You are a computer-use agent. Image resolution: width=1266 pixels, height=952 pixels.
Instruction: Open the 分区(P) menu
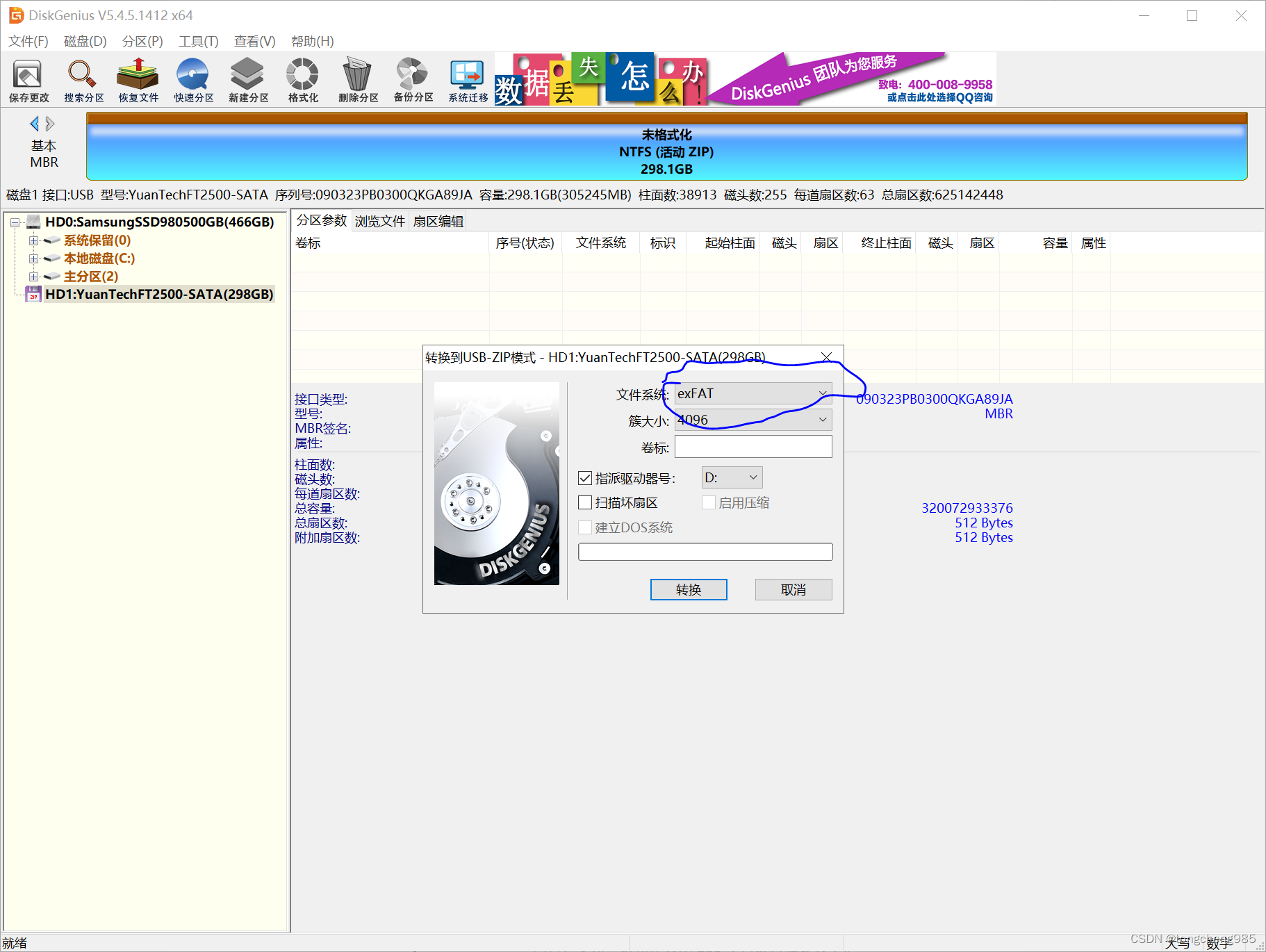tap(142, 41)
